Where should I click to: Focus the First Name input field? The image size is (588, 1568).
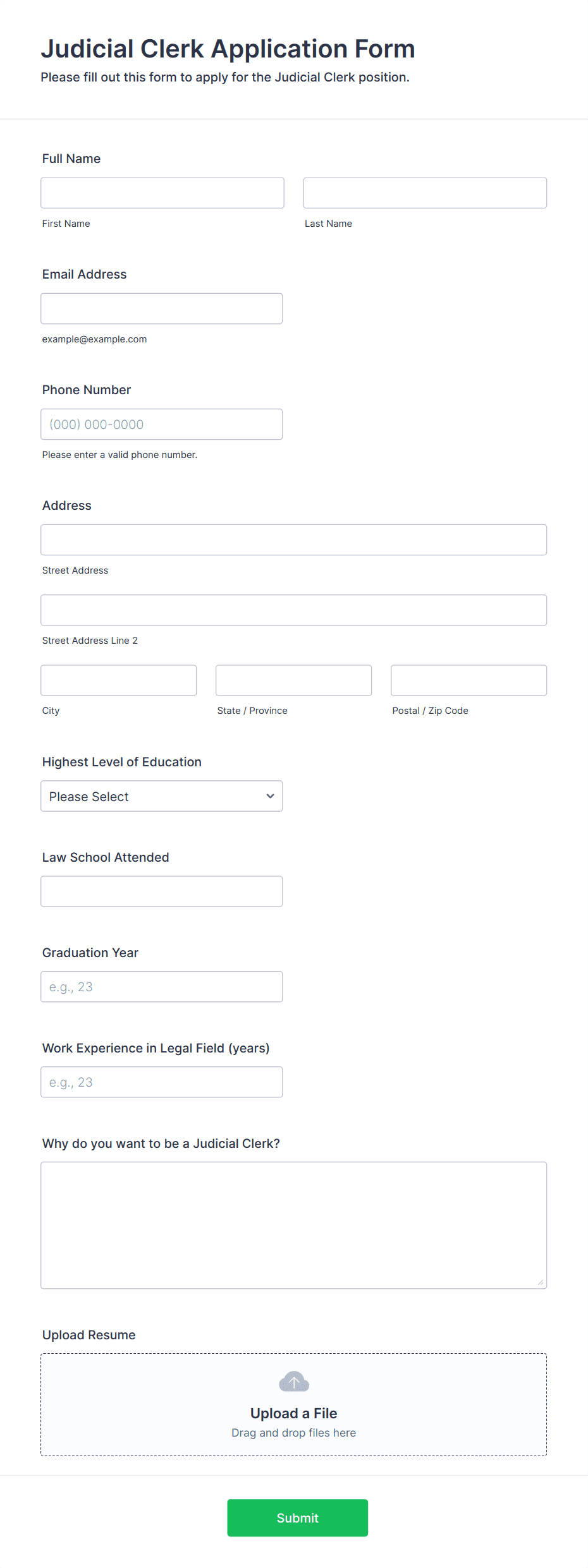pyautogui.click(x=162, y=193)
